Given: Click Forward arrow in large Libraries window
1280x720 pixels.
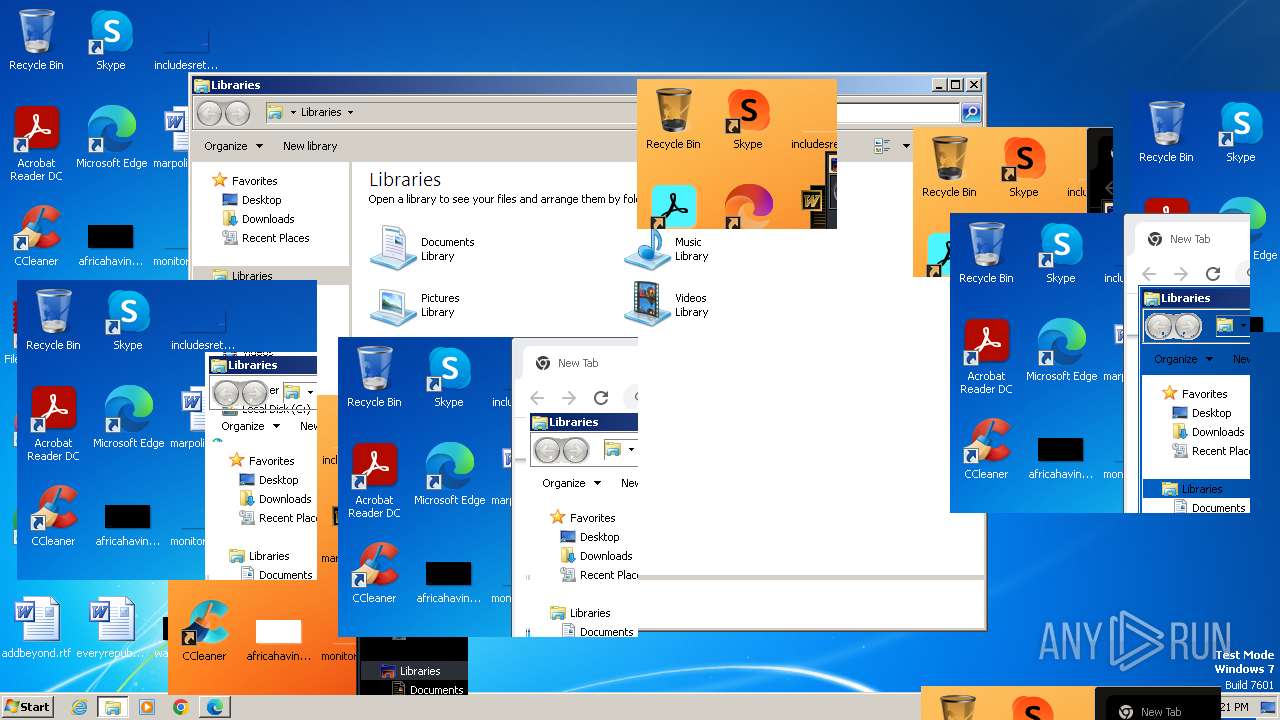Looking at the screenshot, I should click(237, 113).
